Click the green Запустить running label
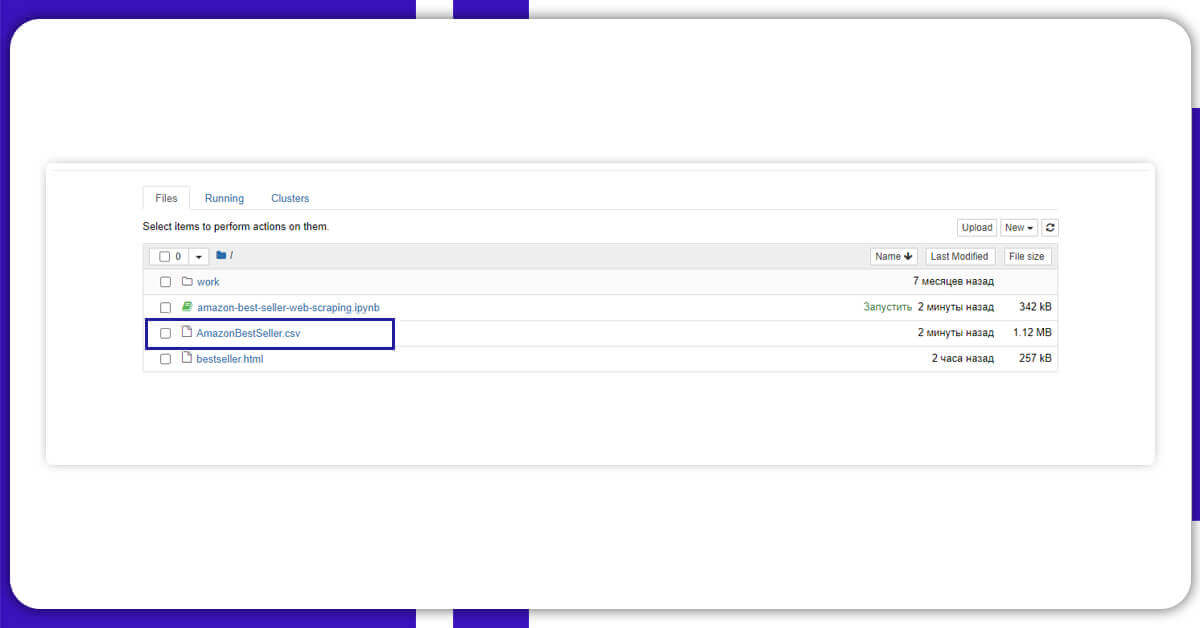The image size is (1200, 628). (888, 307)
